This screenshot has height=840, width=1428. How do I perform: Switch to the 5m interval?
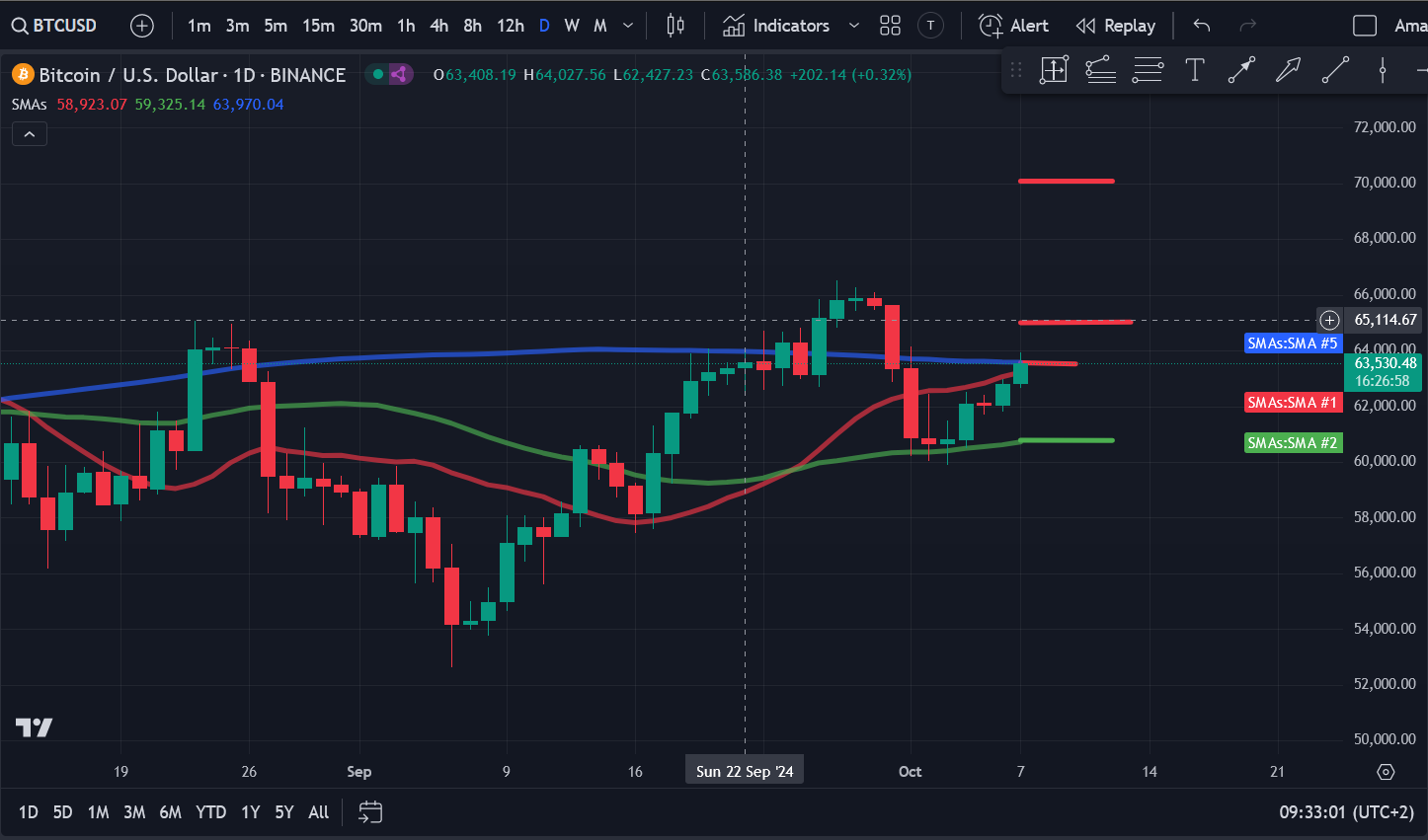pyautogui.click(x=276, y=26)
